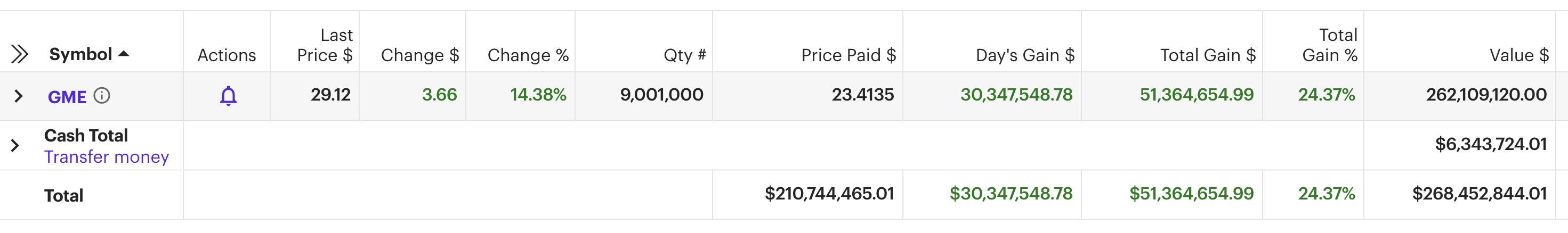Sort by Day's Gain $ column
Screen dimensions: 1568x233
click(1024, 55)
